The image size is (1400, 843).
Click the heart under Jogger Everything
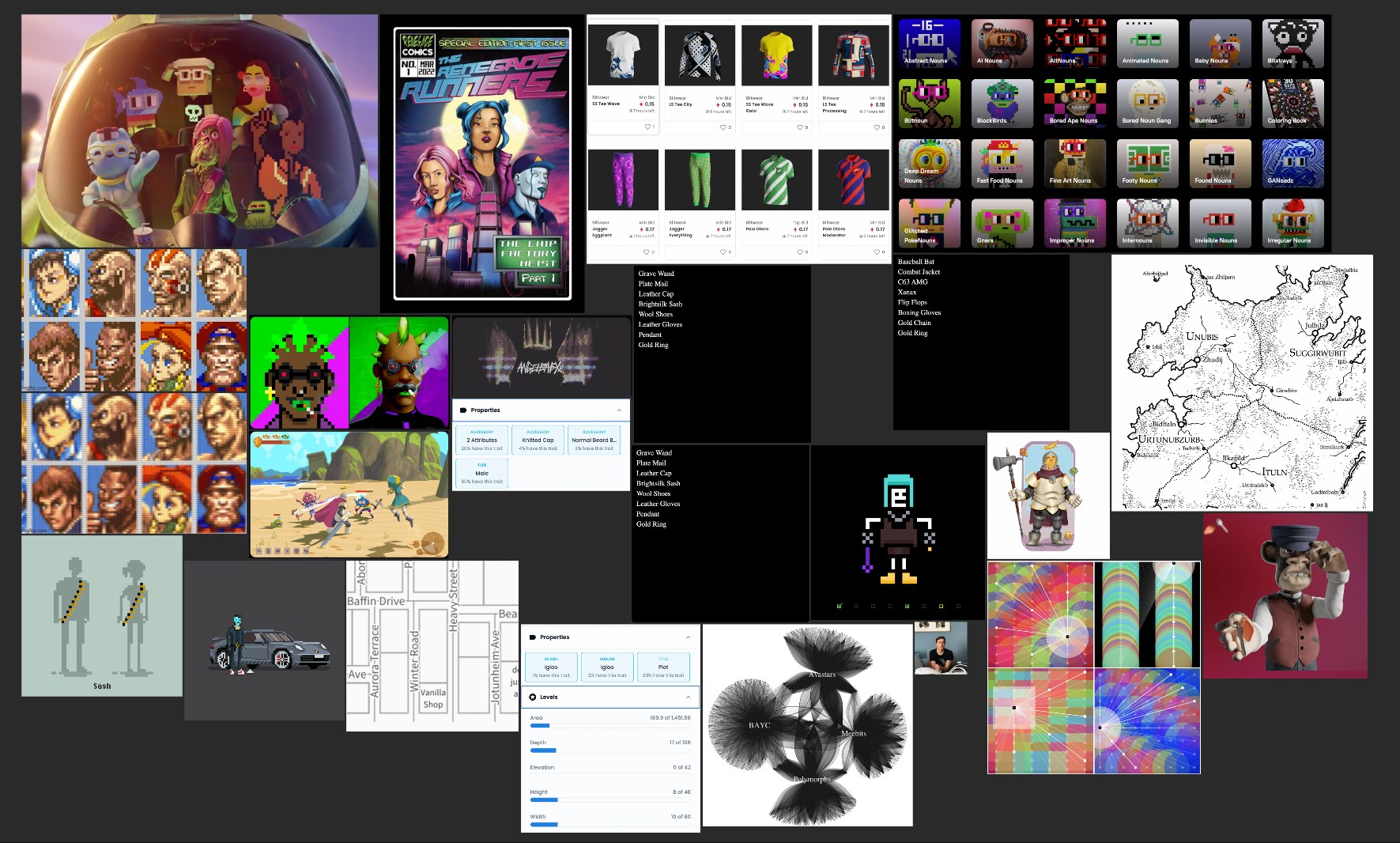[723, 251]
